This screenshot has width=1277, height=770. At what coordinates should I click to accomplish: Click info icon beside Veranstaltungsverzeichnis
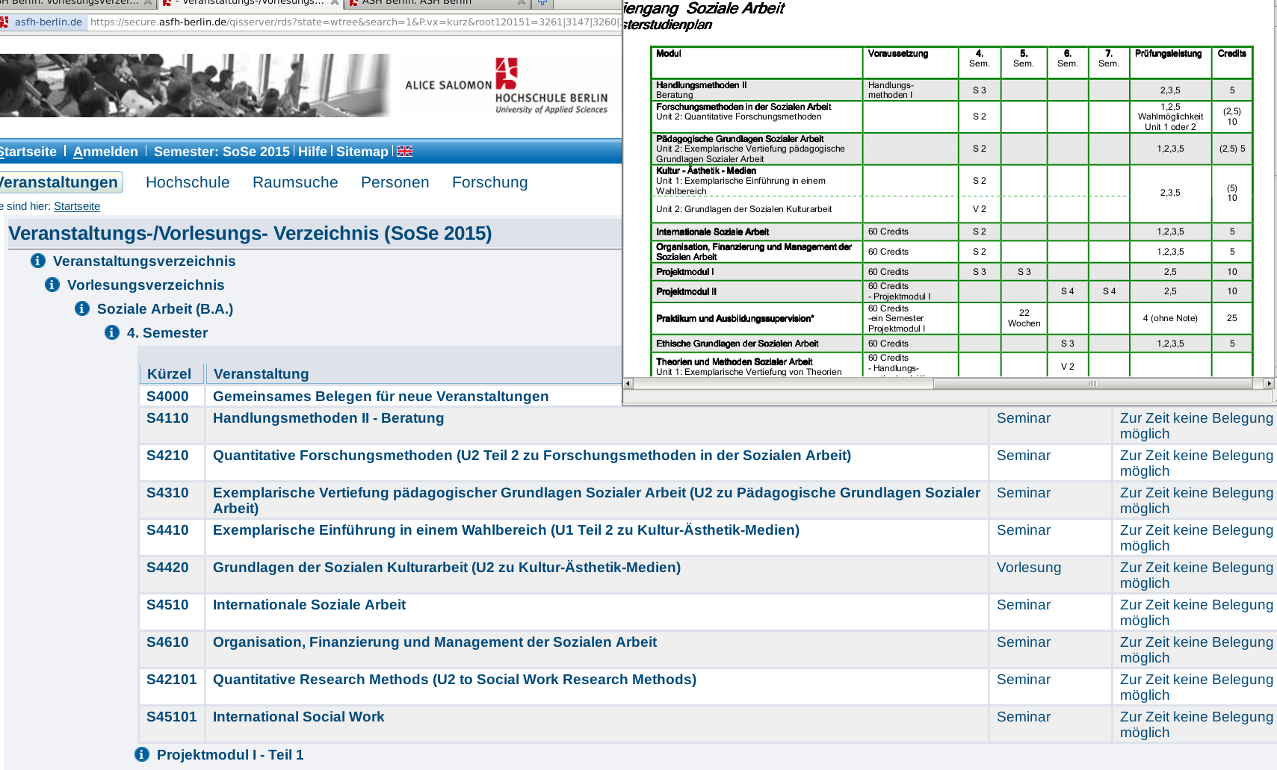[x=38, y=261]
